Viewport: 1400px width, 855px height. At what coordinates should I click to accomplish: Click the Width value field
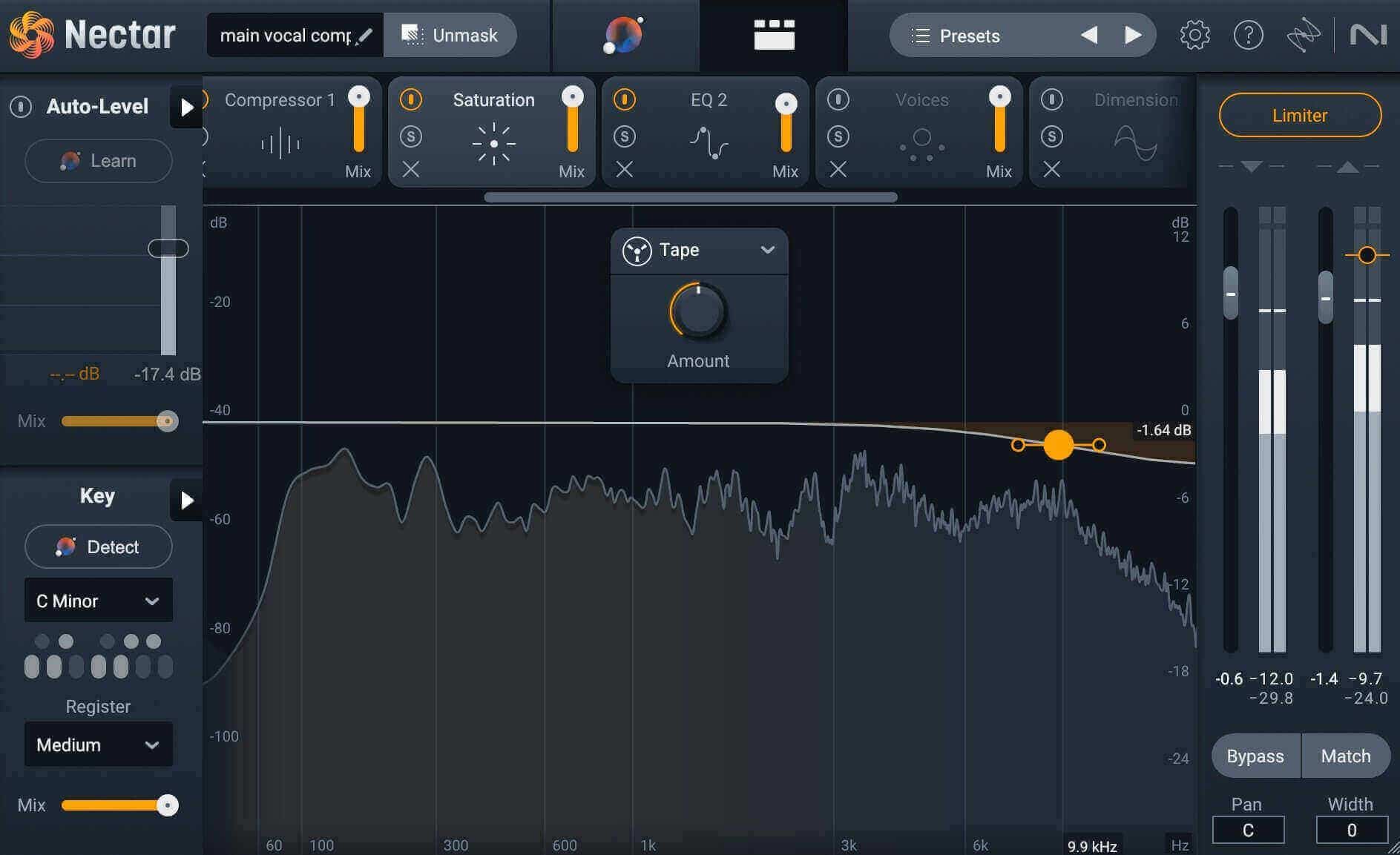click(x=1352, y=831)
